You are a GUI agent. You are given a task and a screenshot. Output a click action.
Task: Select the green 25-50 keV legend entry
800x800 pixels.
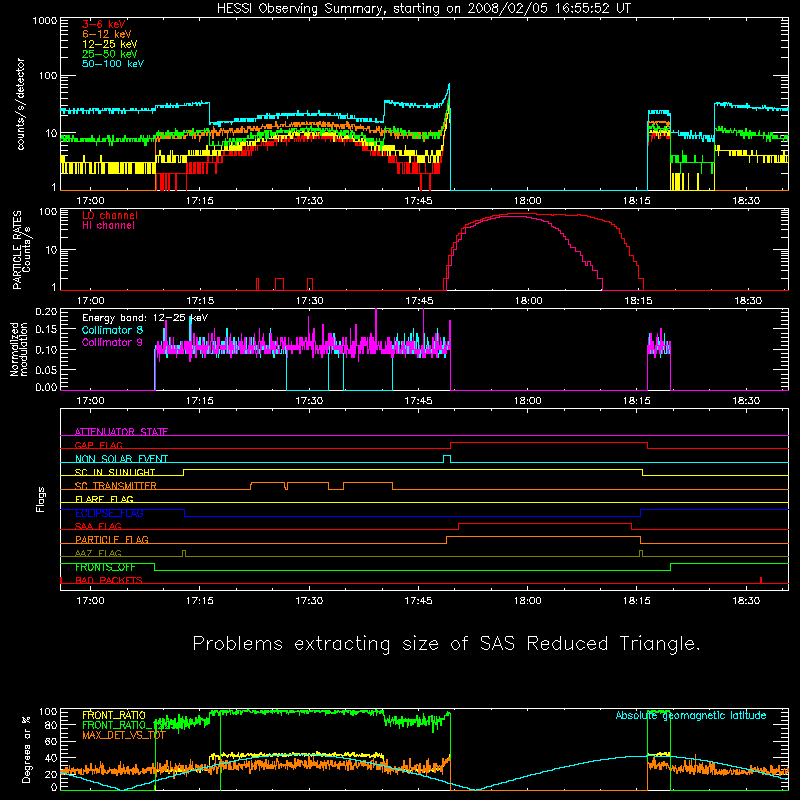click(110, 54)
